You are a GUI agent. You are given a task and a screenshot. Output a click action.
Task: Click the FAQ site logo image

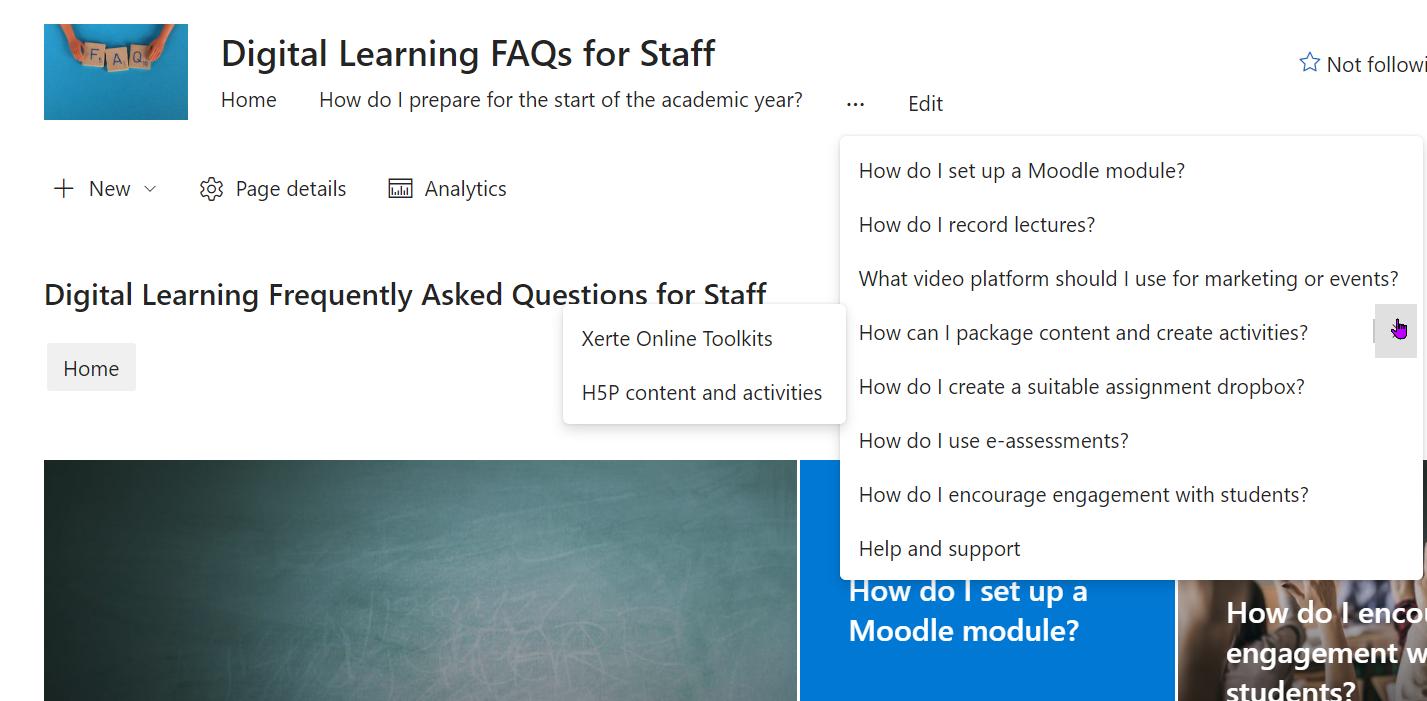[x=116, y=72]
